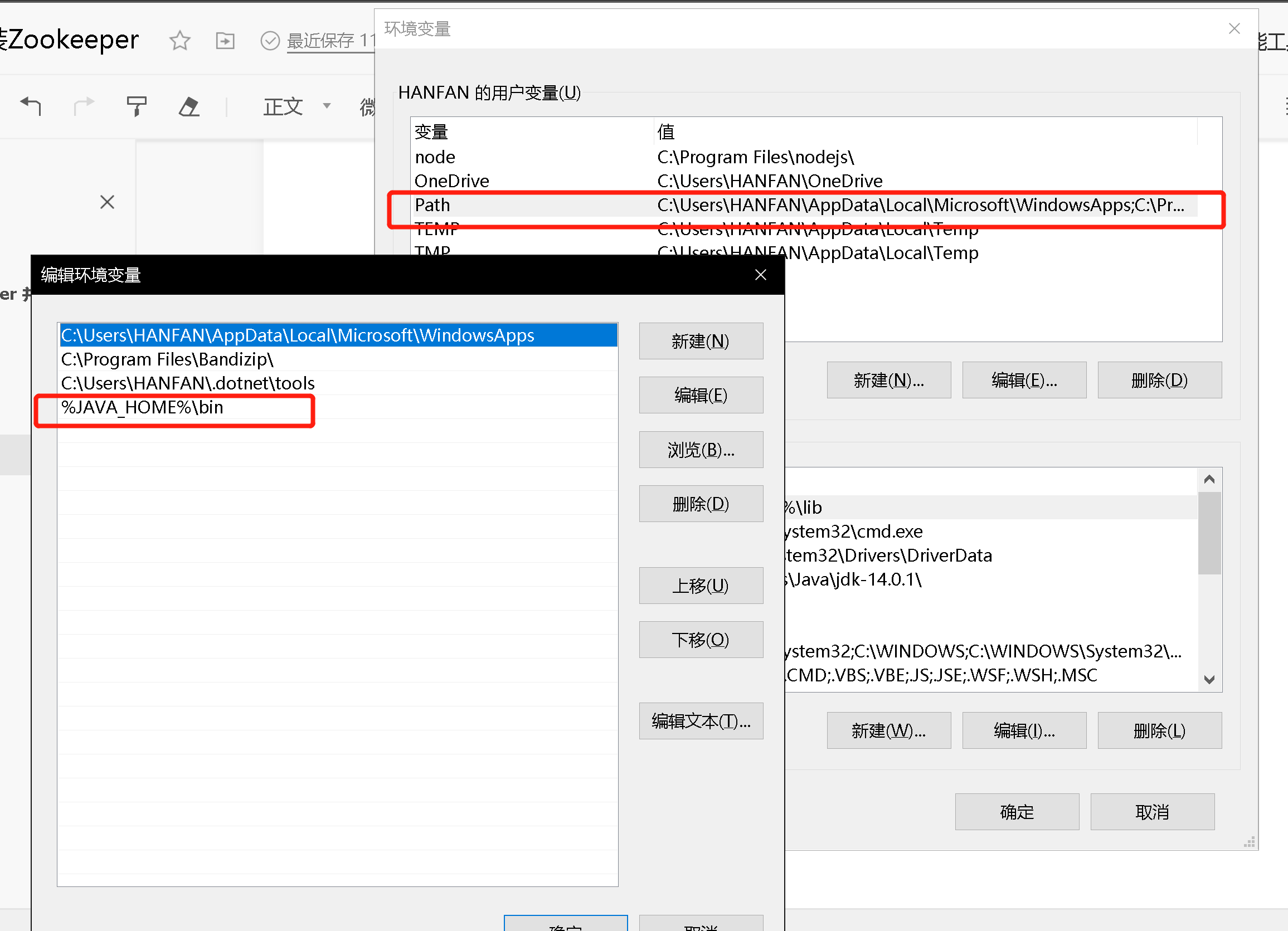Click the 变量 column header
Viewport: 1288px width, 931px height.
point(532,131)
